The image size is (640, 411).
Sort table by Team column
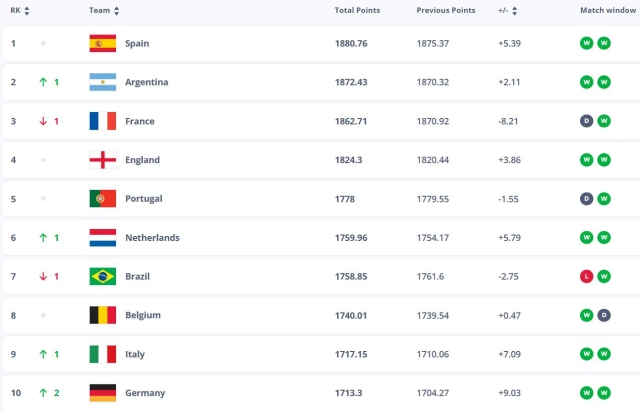tap(104, 10)
